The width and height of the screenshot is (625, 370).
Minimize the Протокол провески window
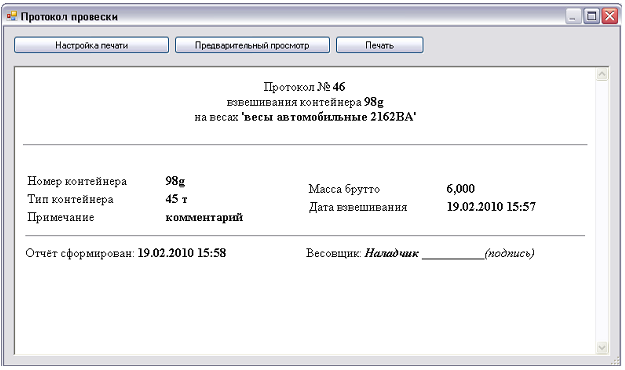[573, 16]
